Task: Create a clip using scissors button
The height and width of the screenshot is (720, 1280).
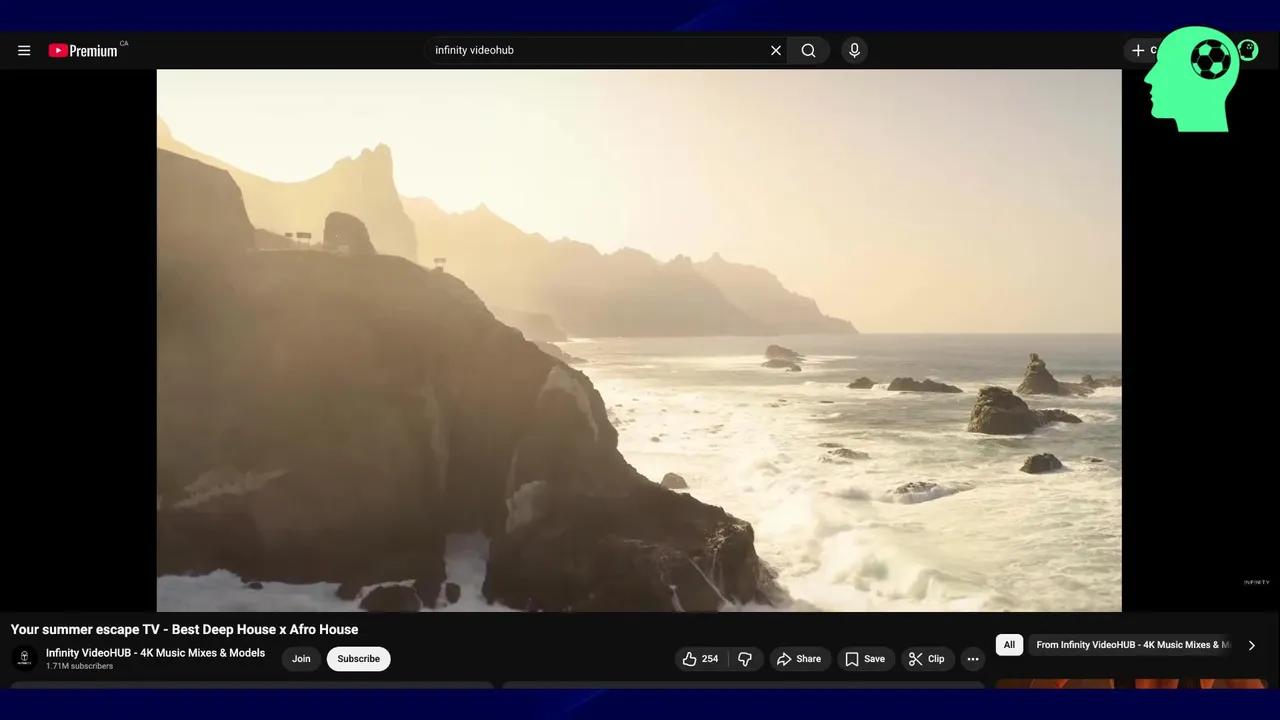Action: (x=926, y=659)
